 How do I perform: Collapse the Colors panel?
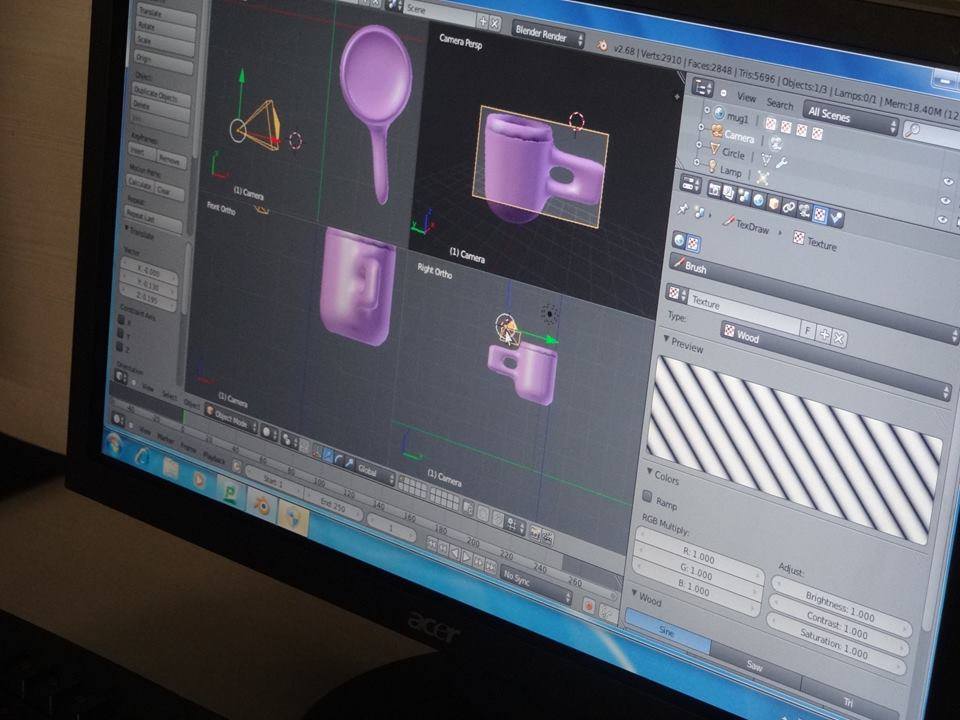click(x=650, y=471)
